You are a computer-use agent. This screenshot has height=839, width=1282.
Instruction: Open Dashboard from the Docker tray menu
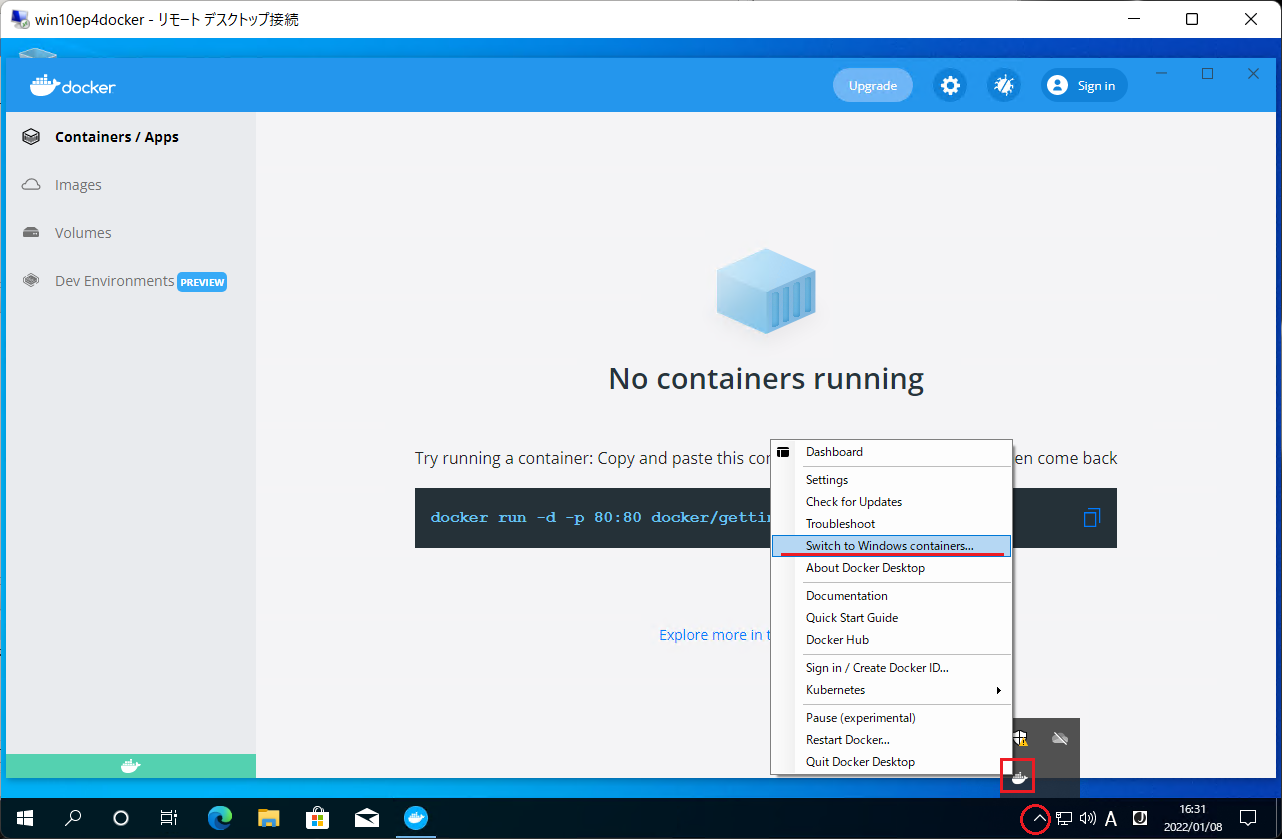(834, 451)
